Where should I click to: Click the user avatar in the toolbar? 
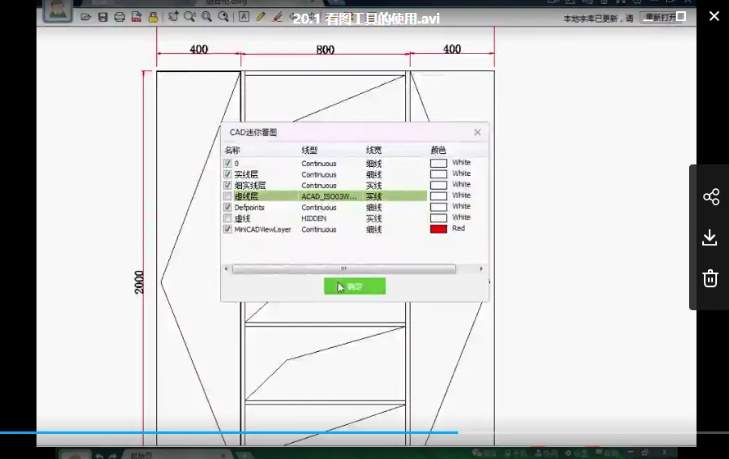click(58, 10)
